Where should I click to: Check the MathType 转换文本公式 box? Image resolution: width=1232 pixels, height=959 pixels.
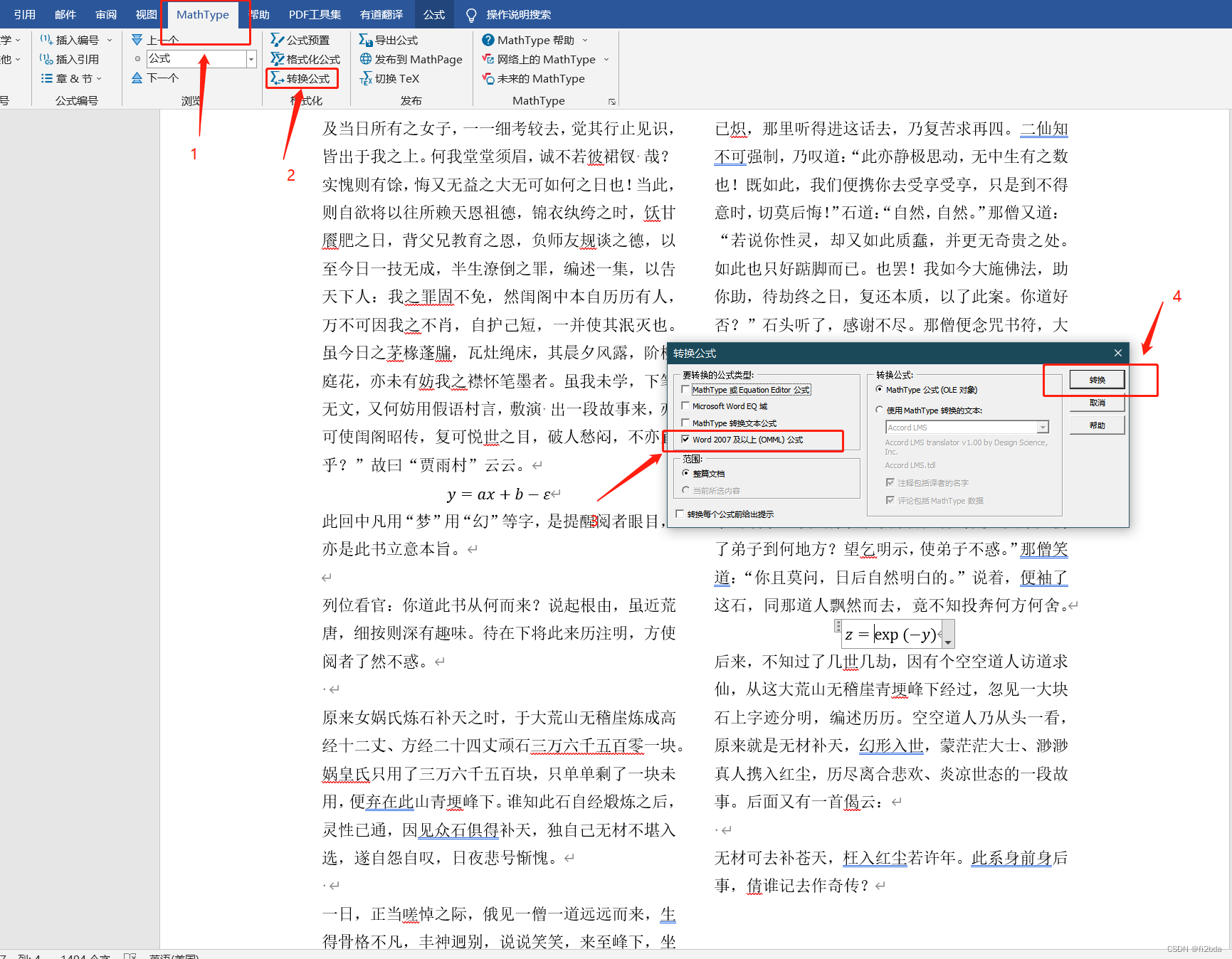coord(685,423)
